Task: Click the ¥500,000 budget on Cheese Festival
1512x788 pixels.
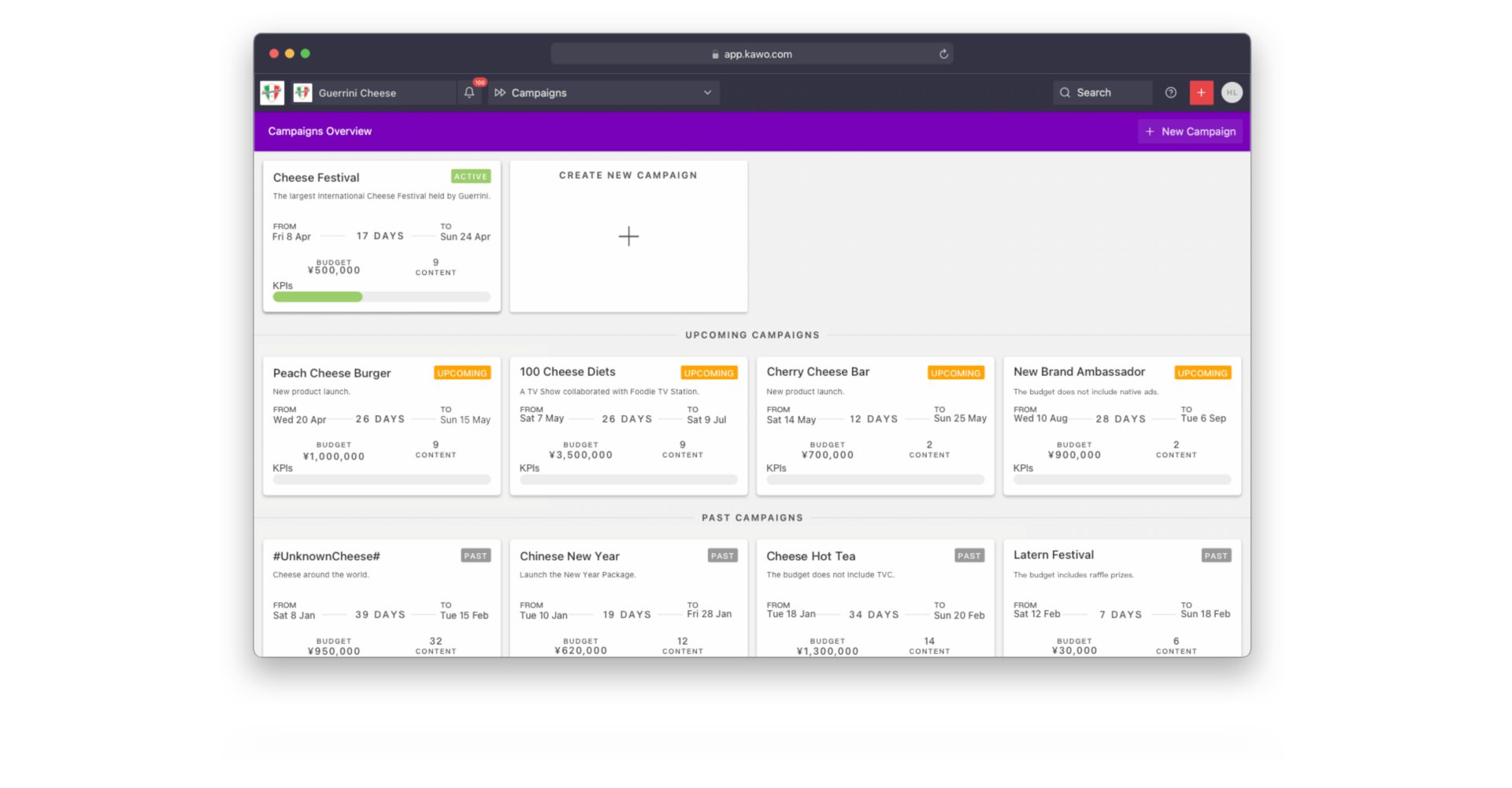Action: (x=334, y=270)
